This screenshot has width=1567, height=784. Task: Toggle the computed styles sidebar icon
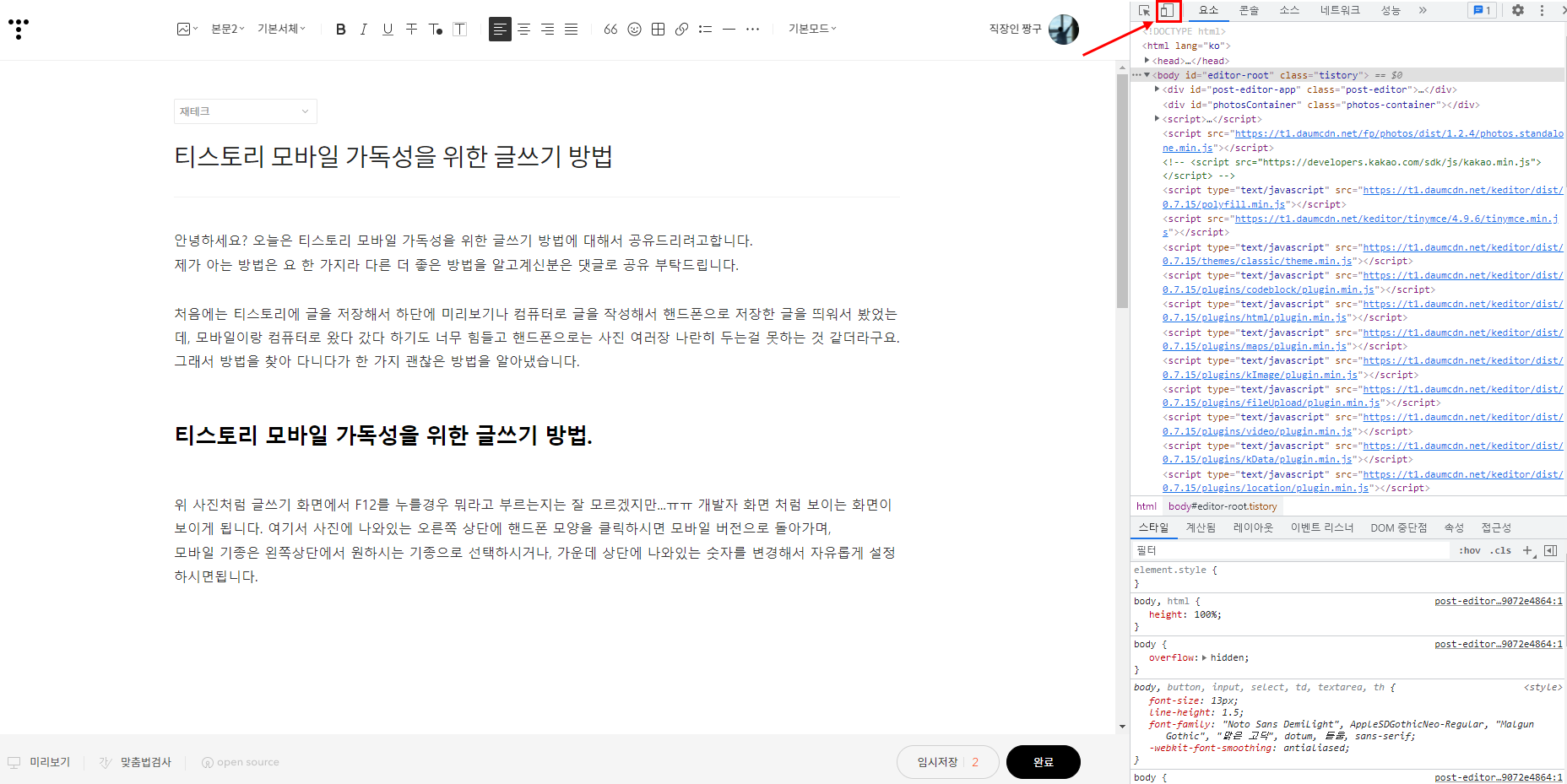tap(1550, 550)
